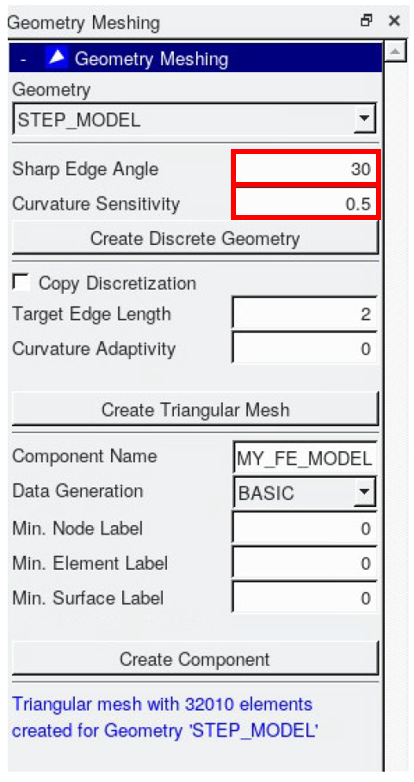Close the Geometry Meshing panel
The height and width of the screenshot is (782, 414).
click(395, 21)
